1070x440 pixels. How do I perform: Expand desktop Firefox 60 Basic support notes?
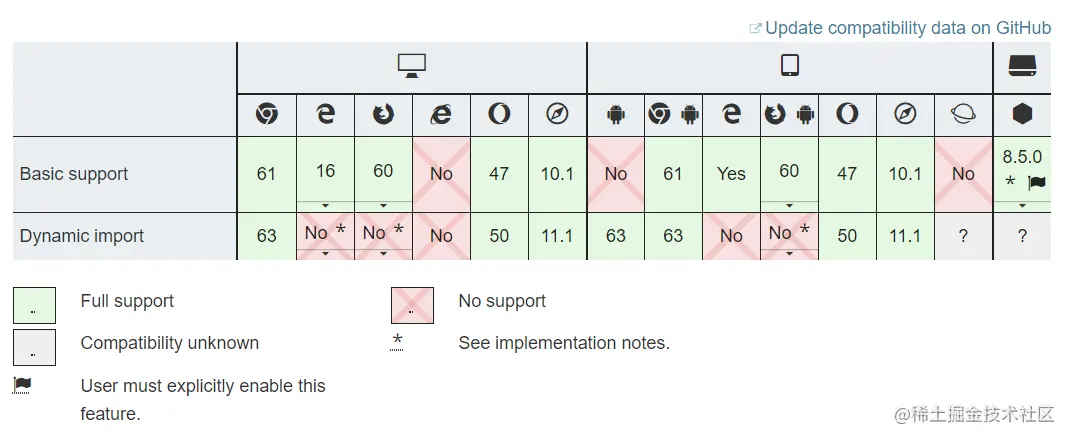point(383,205)
